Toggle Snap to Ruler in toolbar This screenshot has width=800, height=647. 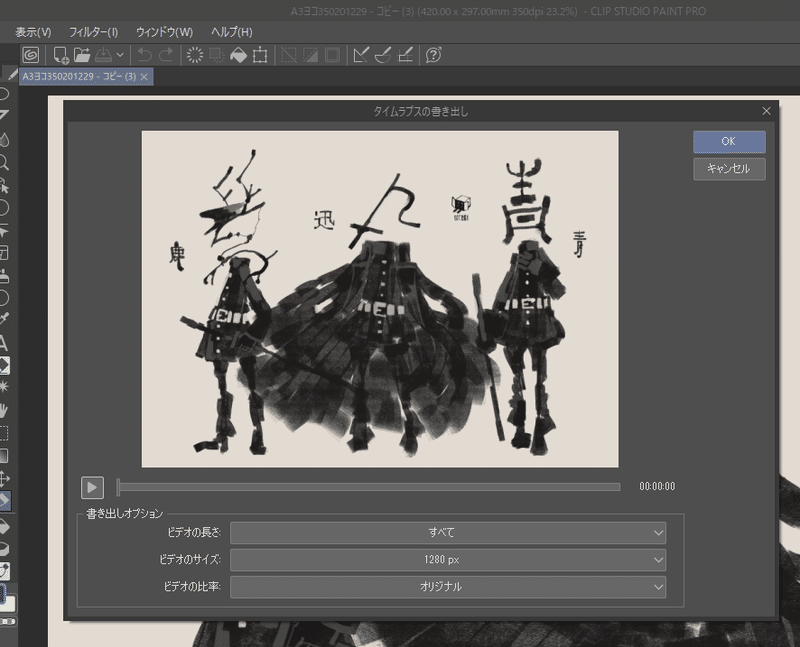[x=361, y=55]
